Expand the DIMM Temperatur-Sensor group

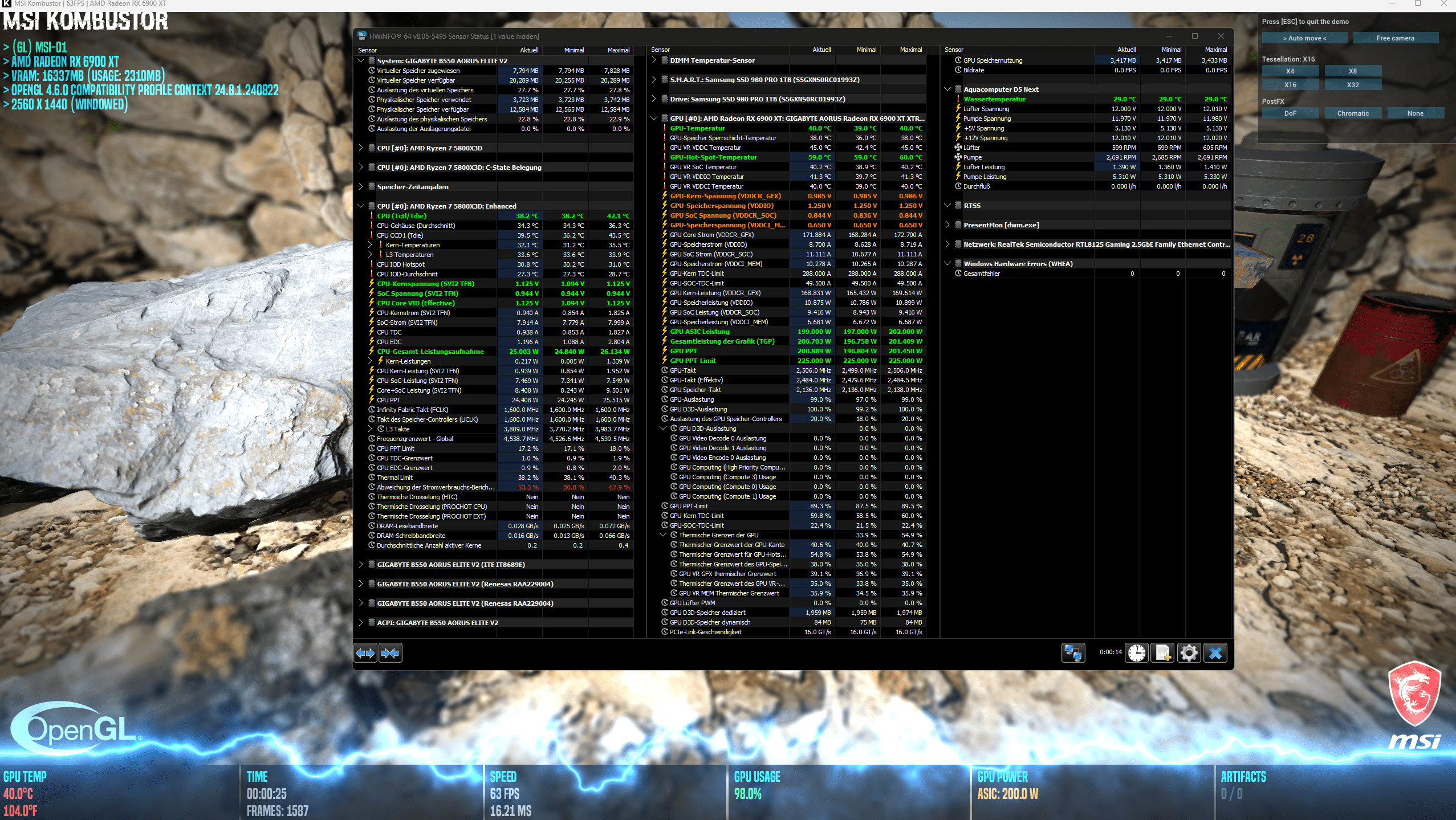[x=654, y=60]
